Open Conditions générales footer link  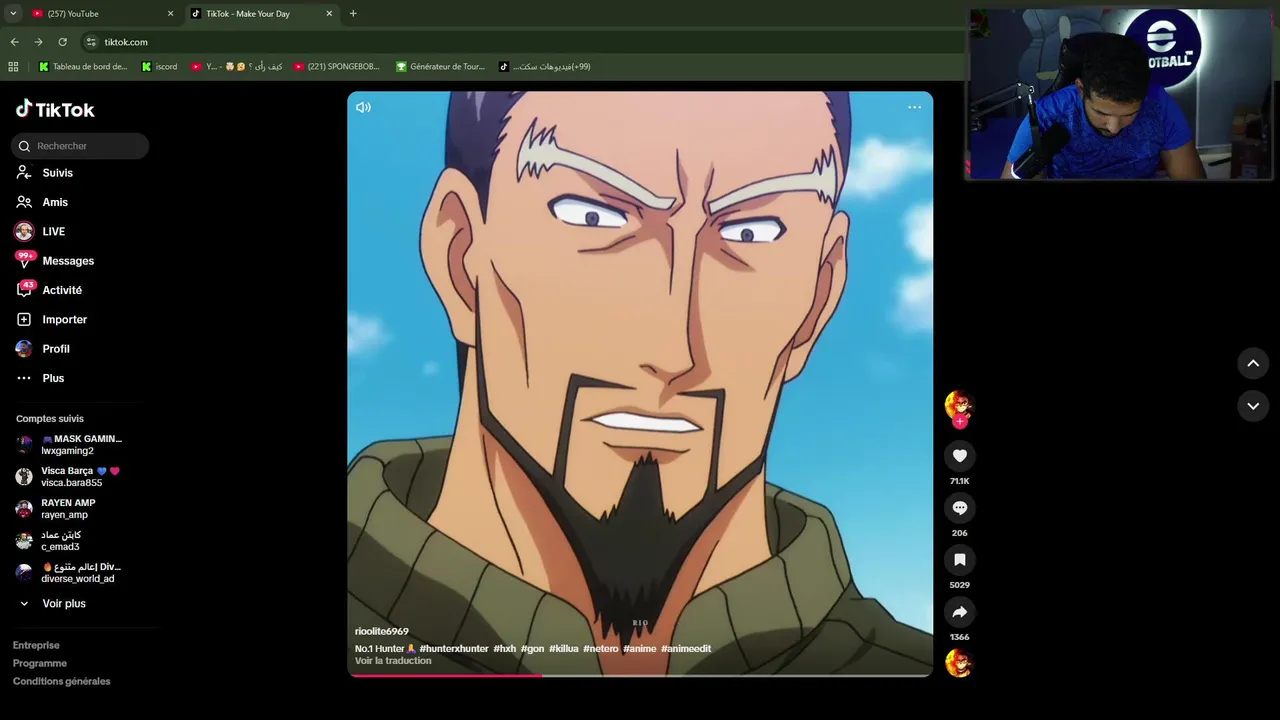pos(62,681)
